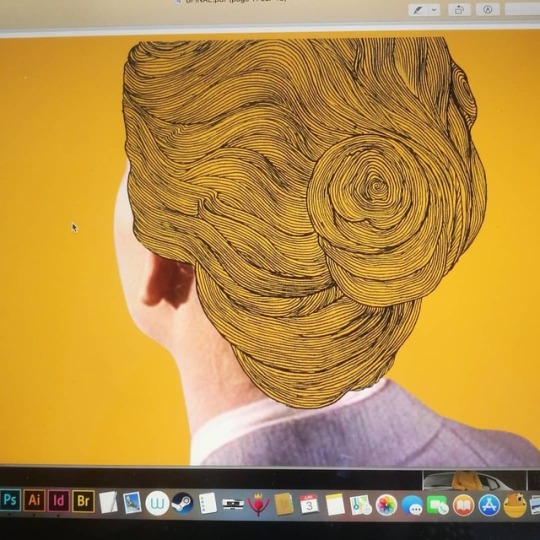Open the printer icon in the dock

pos(233,505)
